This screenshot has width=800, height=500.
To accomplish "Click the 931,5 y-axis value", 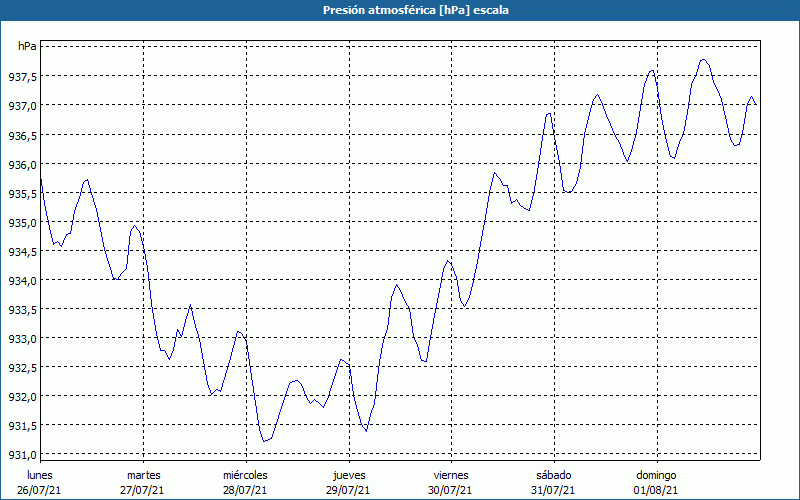I will click(22, 426).
